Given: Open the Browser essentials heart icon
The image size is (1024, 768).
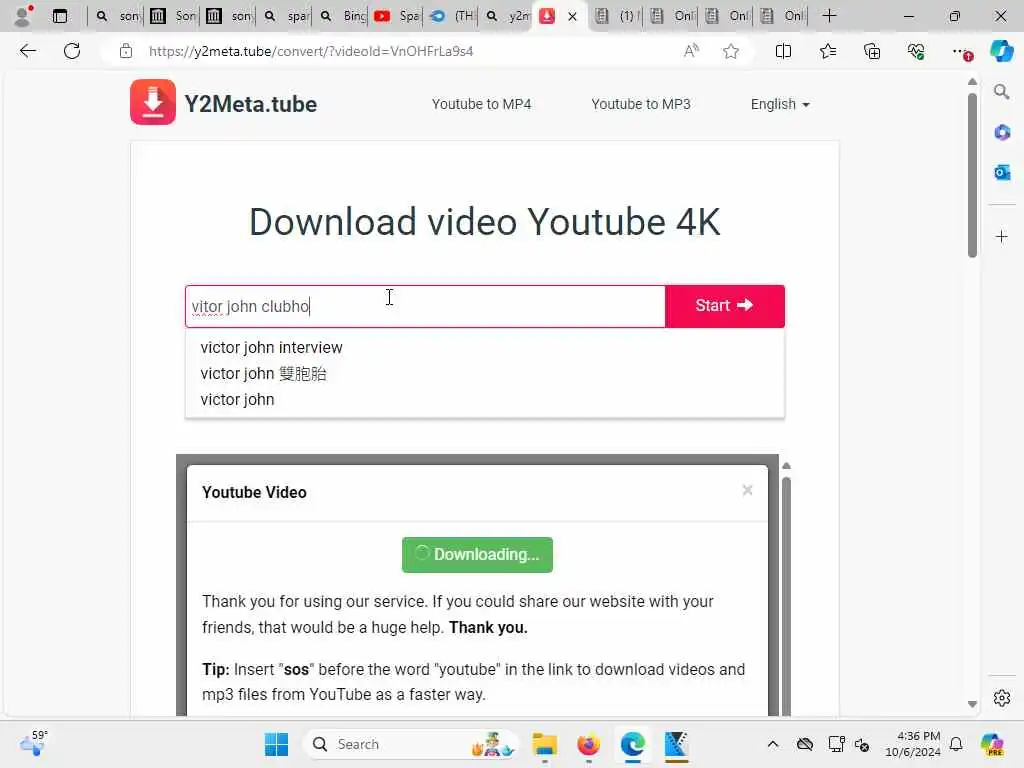Looking at the screenshot, I should [916, 51].
